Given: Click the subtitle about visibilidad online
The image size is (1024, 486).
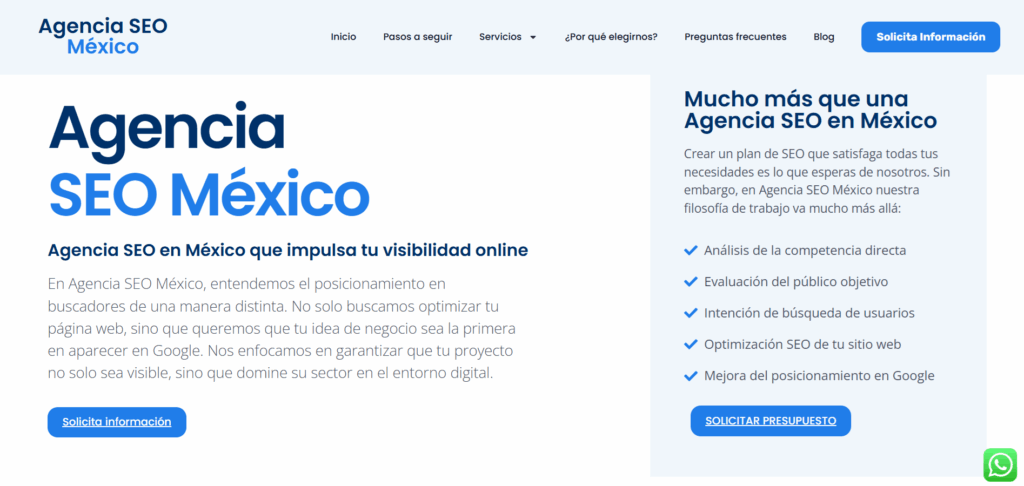Looking at the screenshot, I should 288,250.
